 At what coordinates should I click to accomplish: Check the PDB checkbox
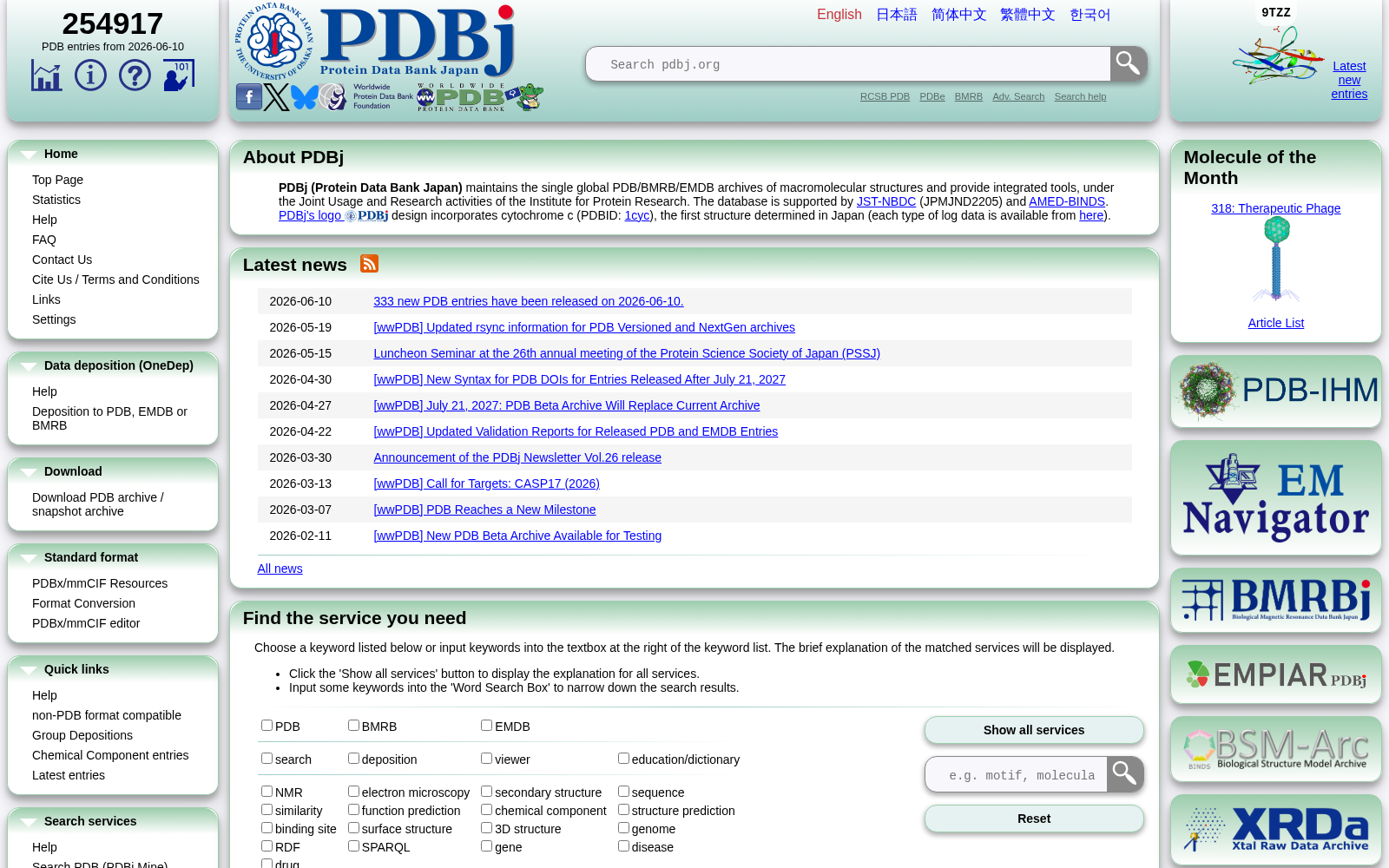[x=267, y=726]
